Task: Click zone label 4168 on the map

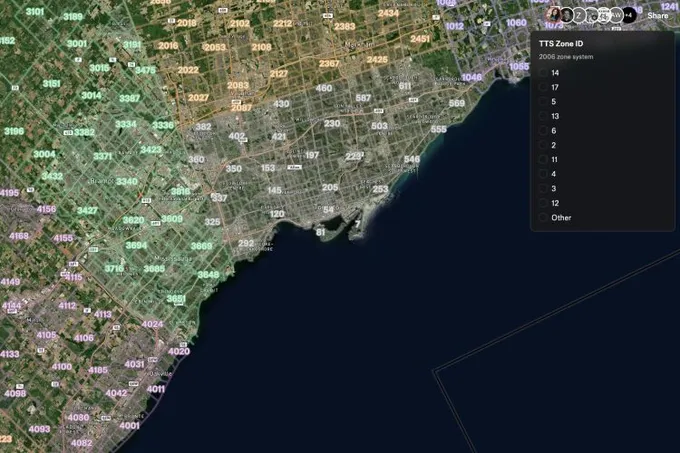Action: click(x=19, y=236)
